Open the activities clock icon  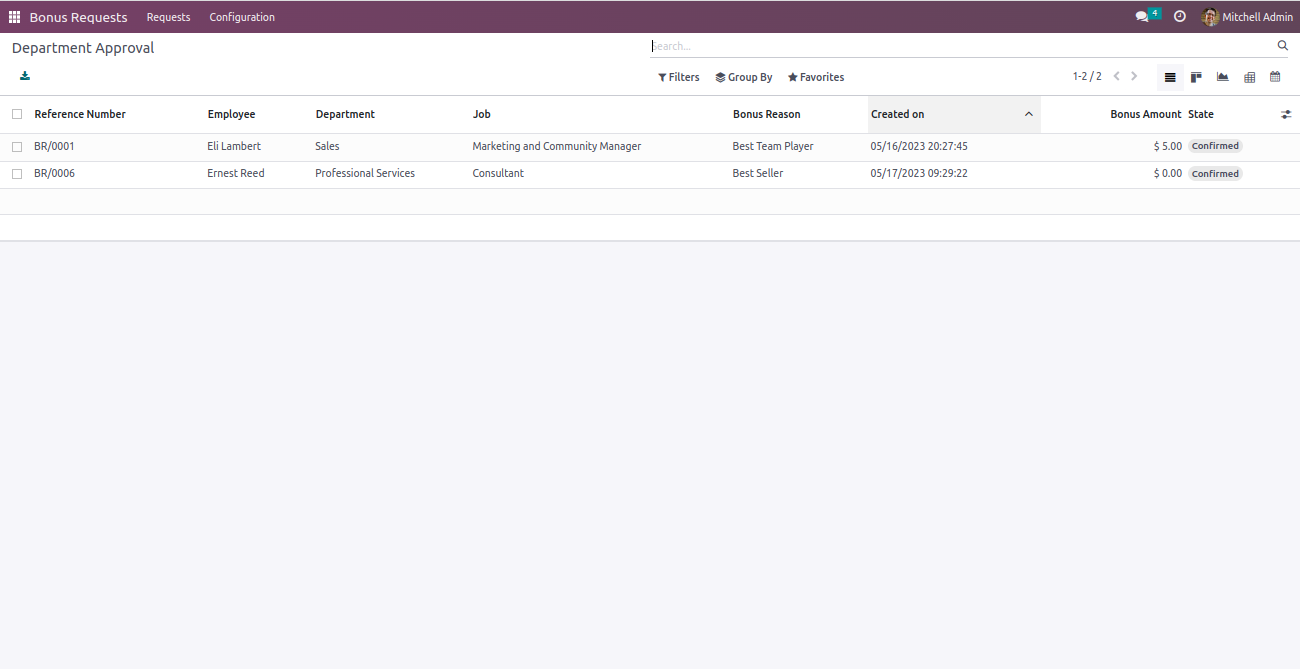click(x=1180, y=17)
